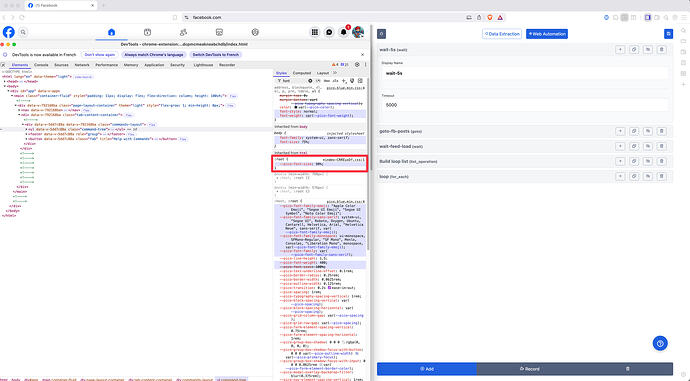
Task: Open the Facebook Messenger icon
Action: click(329, 32)
